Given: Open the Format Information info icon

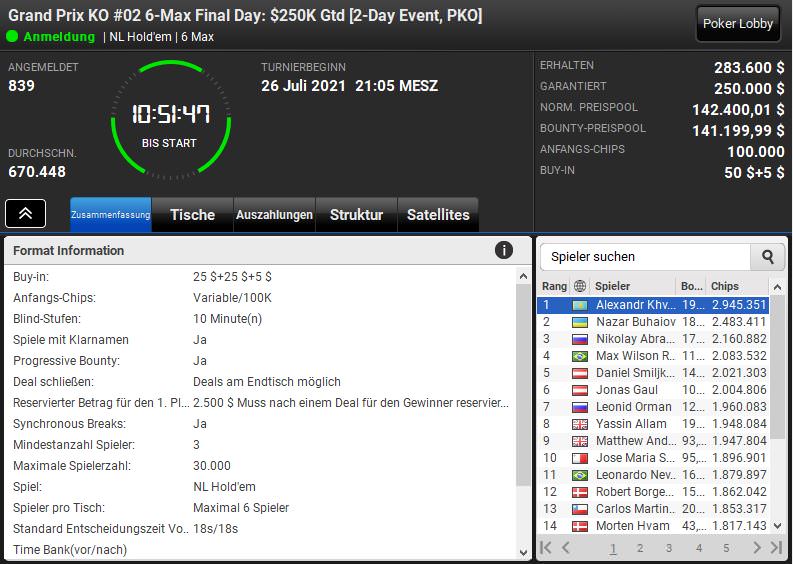Looking at the screenshot, I should (503, 250).
